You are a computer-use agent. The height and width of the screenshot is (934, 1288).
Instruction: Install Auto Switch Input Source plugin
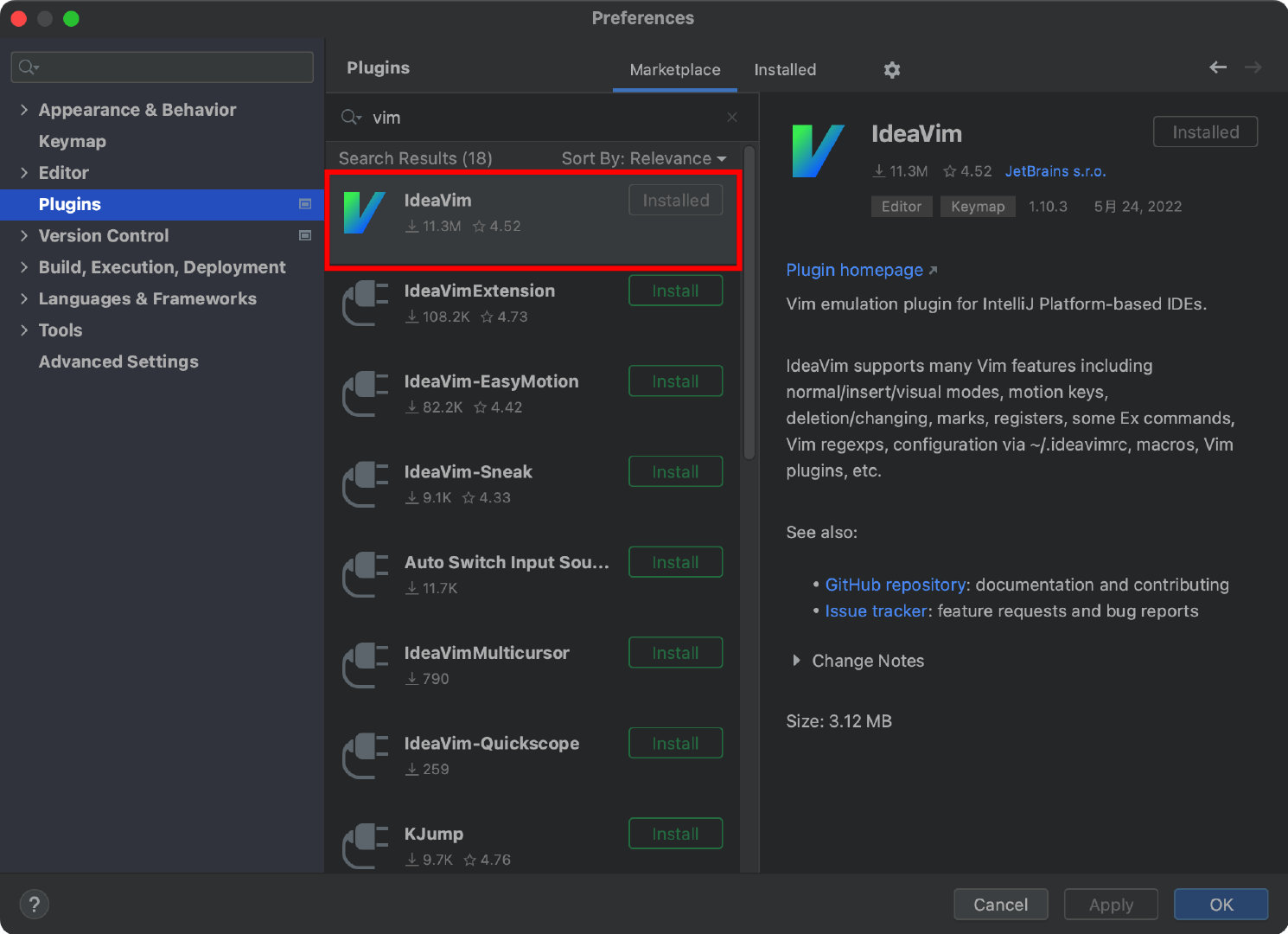(675, 562)
